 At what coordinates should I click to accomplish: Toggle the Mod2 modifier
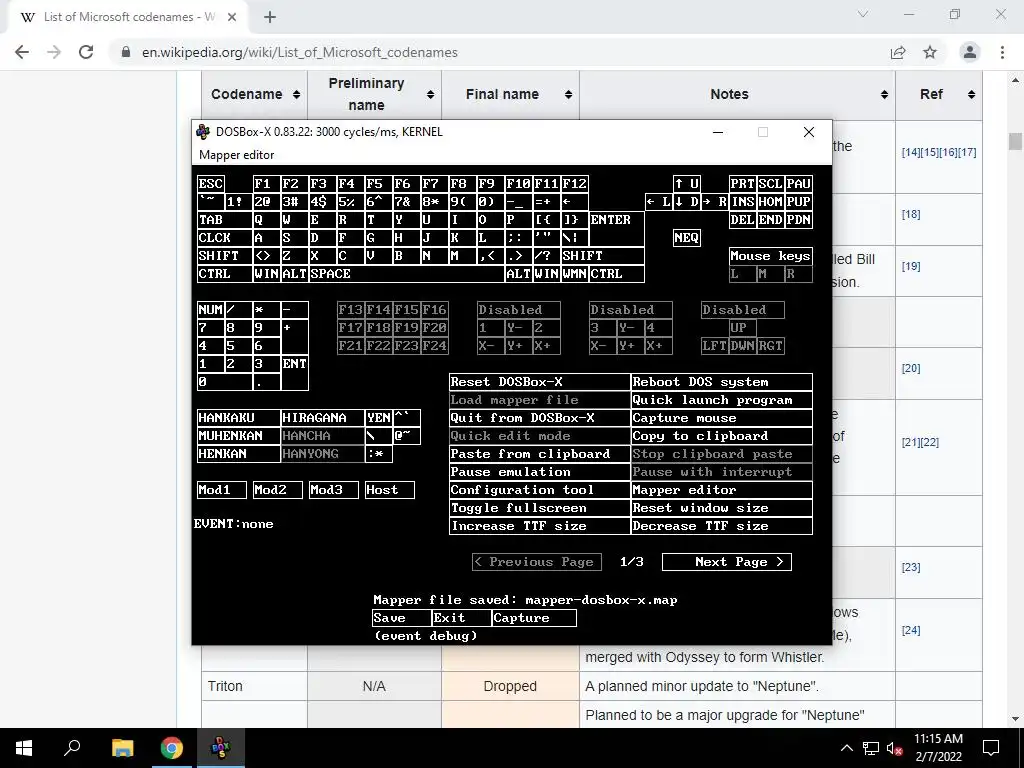(x=278, y=490)
